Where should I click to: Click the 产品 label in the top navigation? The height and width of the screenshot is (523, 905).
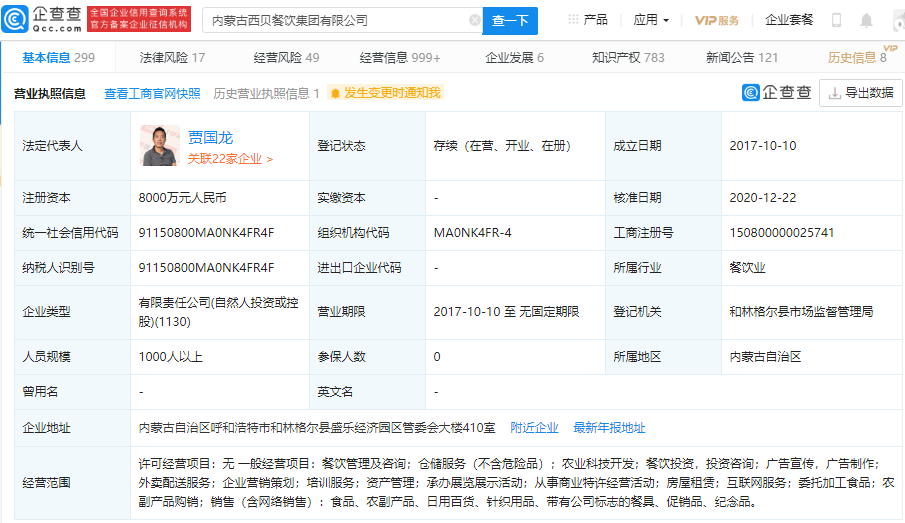click(595, 20)
